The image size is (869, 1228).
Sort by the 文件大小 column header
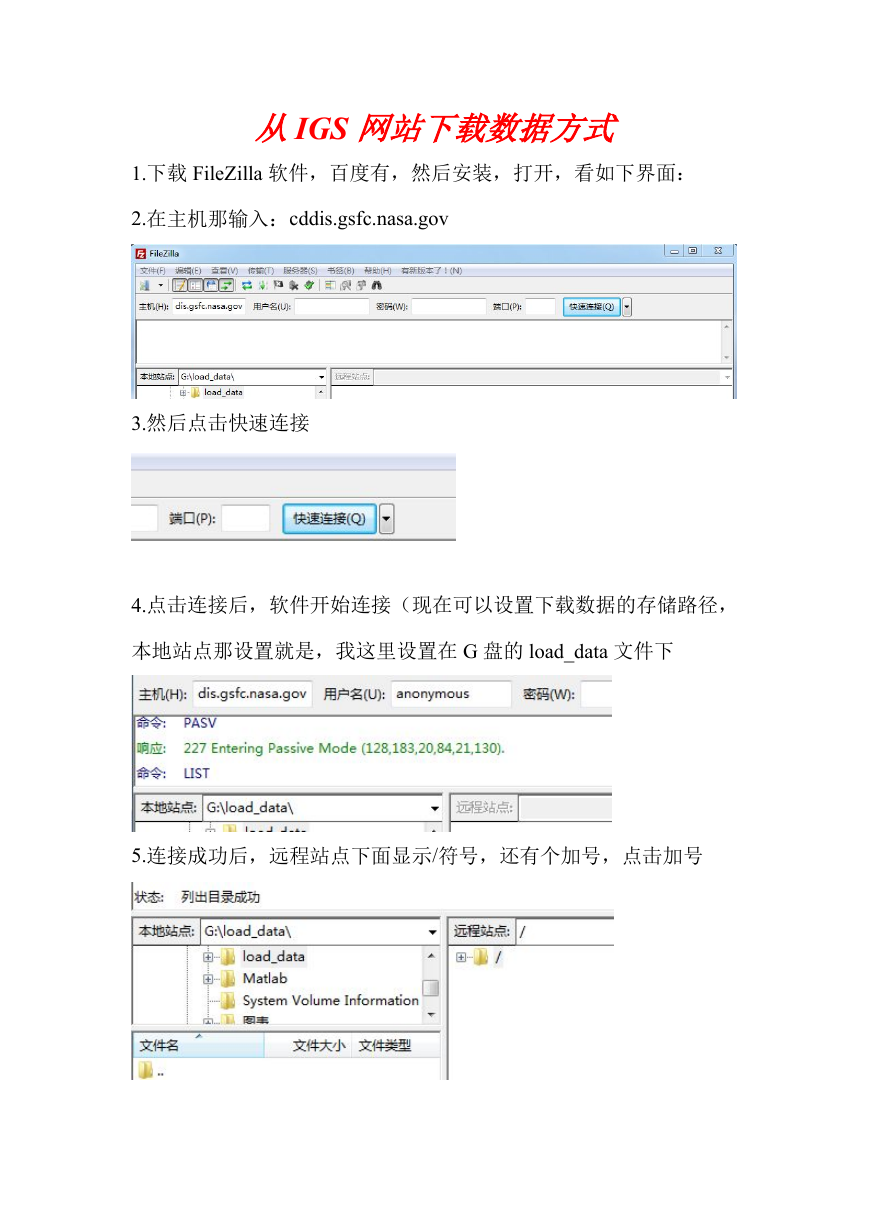[x=308, y=1046]
